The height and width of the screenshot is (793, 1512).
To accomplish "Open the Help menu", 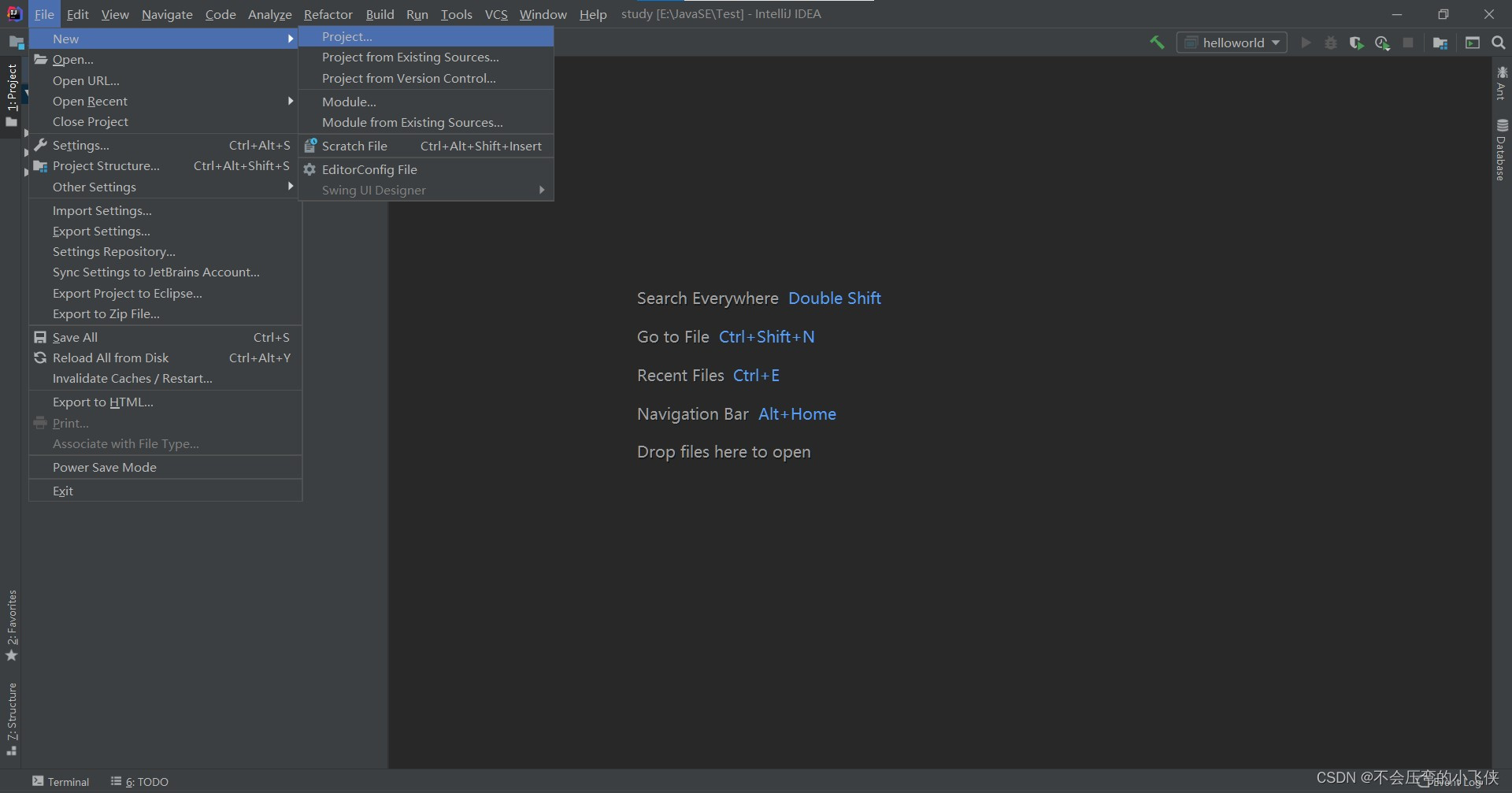I will (x=593, y=14).
